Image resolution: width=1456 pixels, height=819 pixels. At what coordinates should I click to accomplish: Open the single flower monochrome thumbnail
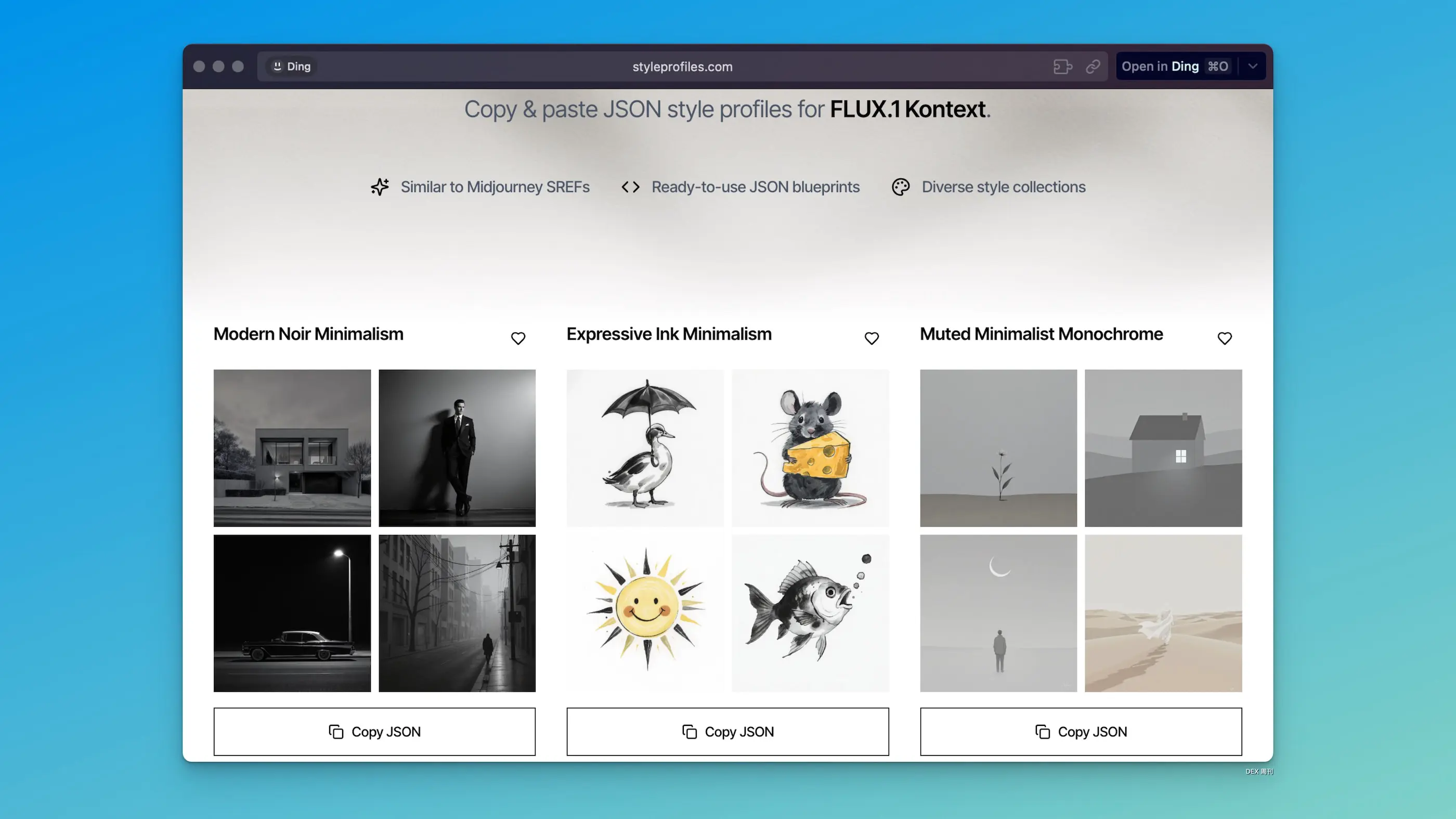click(998, 448)
